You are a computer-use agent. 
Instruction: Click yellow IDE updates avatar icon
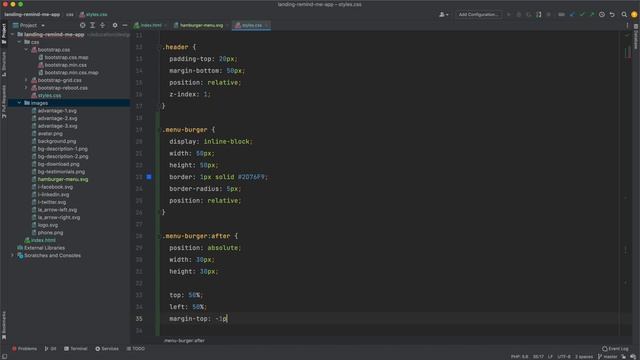pos(634,14)
